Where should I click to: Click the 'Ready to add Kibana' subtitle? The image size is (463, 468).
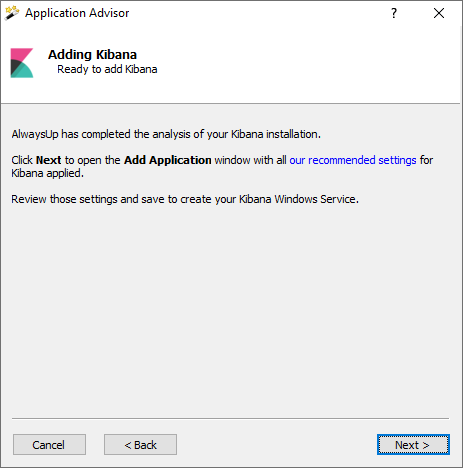107,69
